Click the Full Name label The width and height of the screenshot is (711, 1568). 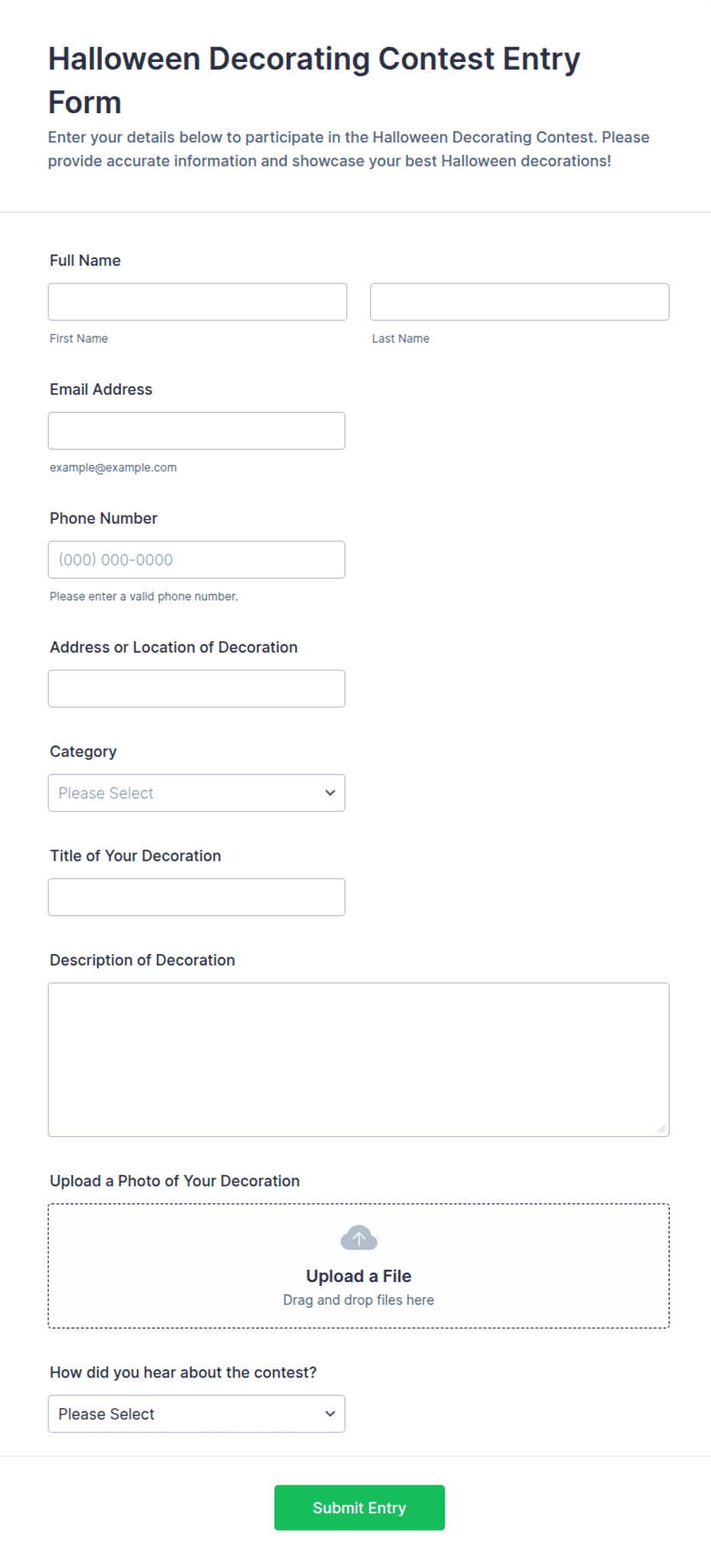click(x=85, y=261)
